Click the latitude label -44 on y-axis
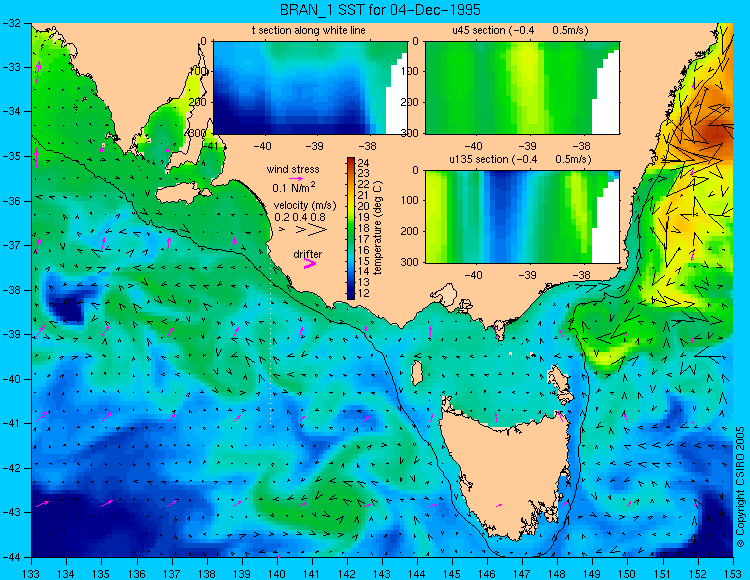This screenshot has height=580, width=750. coord(14,557)
